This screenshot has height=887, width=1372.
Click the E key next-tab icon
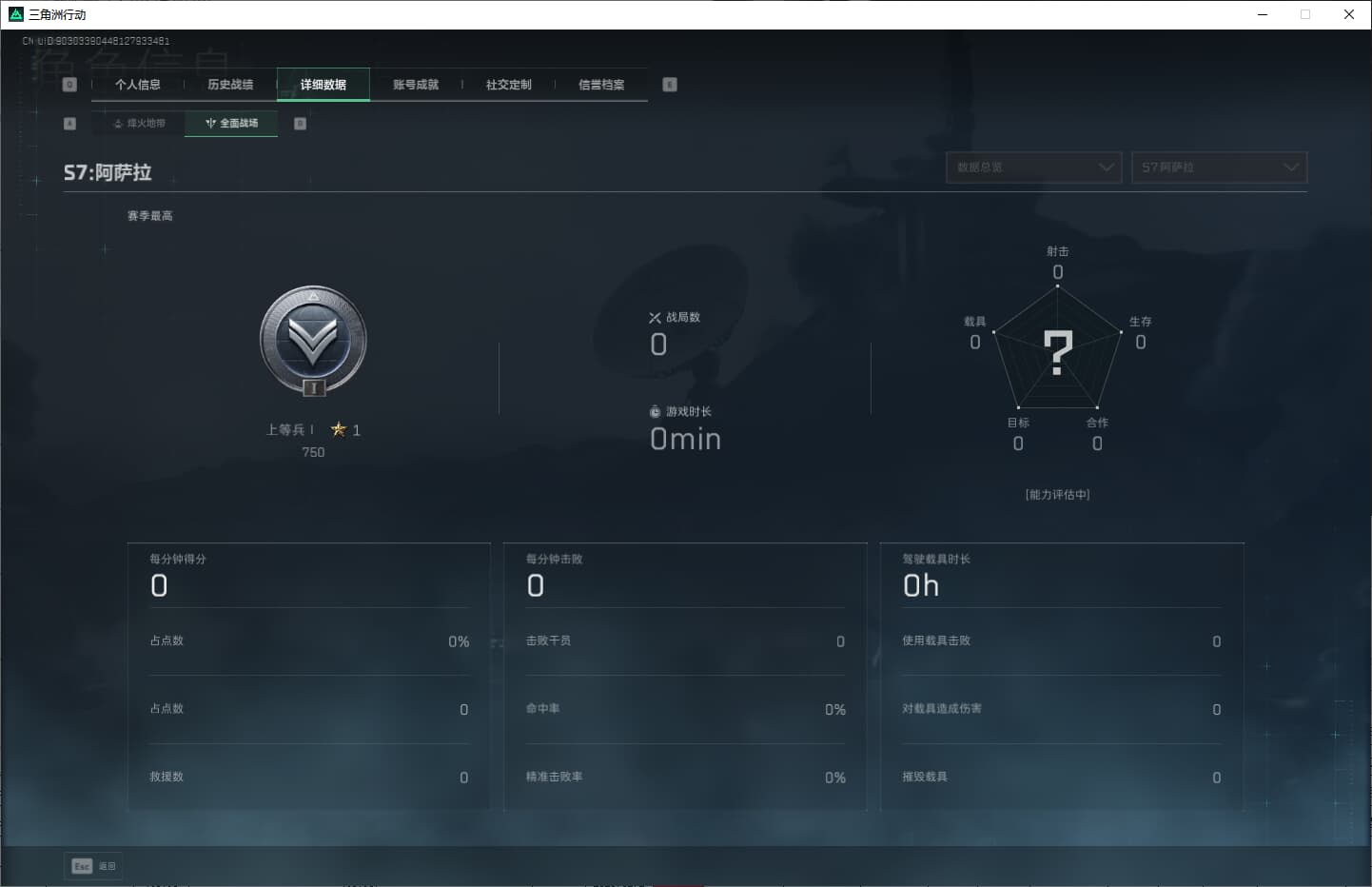click(670, 85)
